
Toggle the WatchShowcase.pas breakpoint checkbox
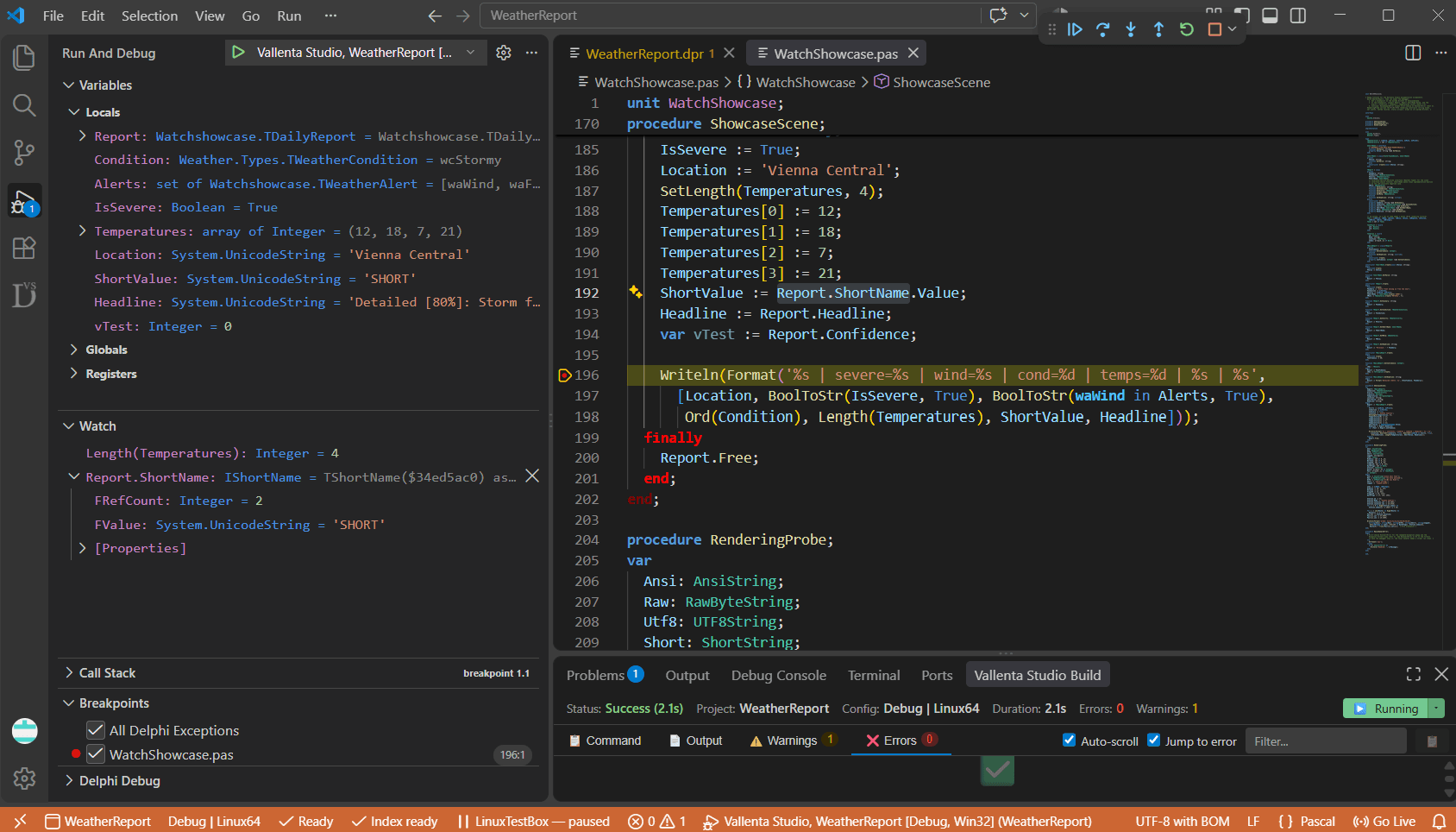click(96, 754)
